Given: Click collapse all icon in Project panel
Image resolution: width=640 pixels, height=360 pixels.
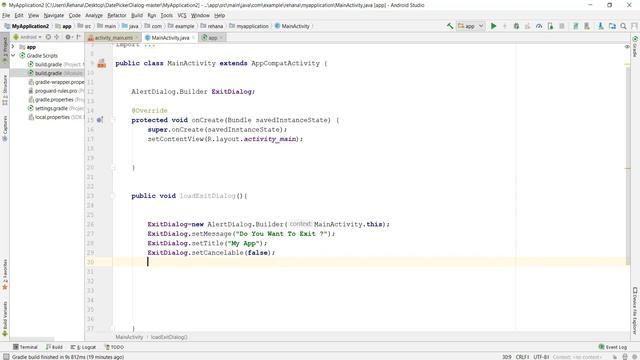Looking at the screenshot, I should [x=57, y=37].
